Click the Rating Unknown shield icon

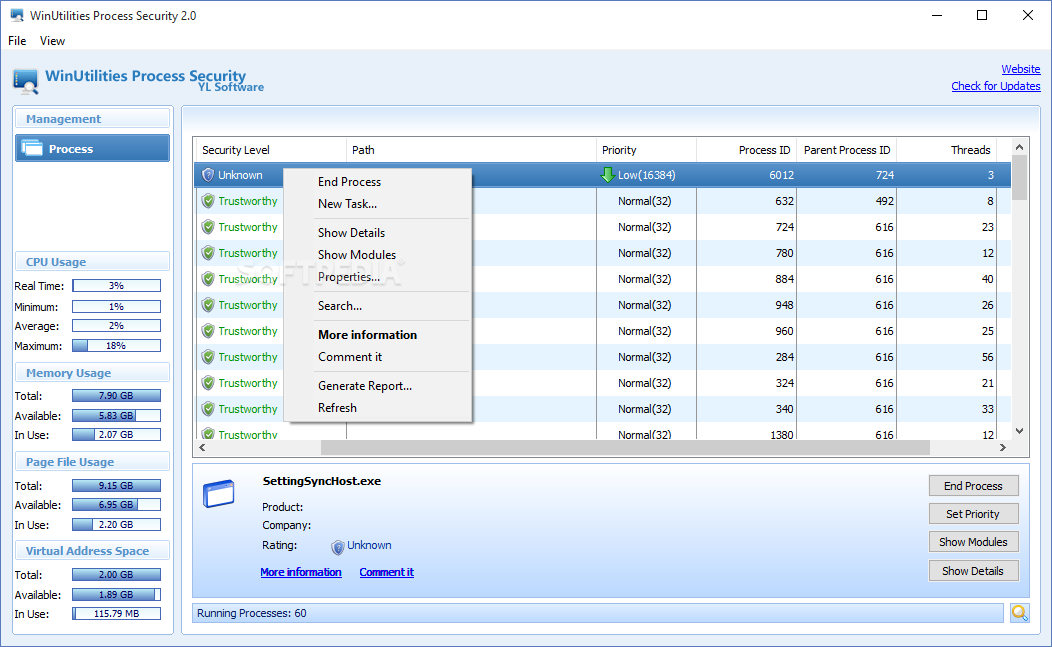(x=338, y=547)
